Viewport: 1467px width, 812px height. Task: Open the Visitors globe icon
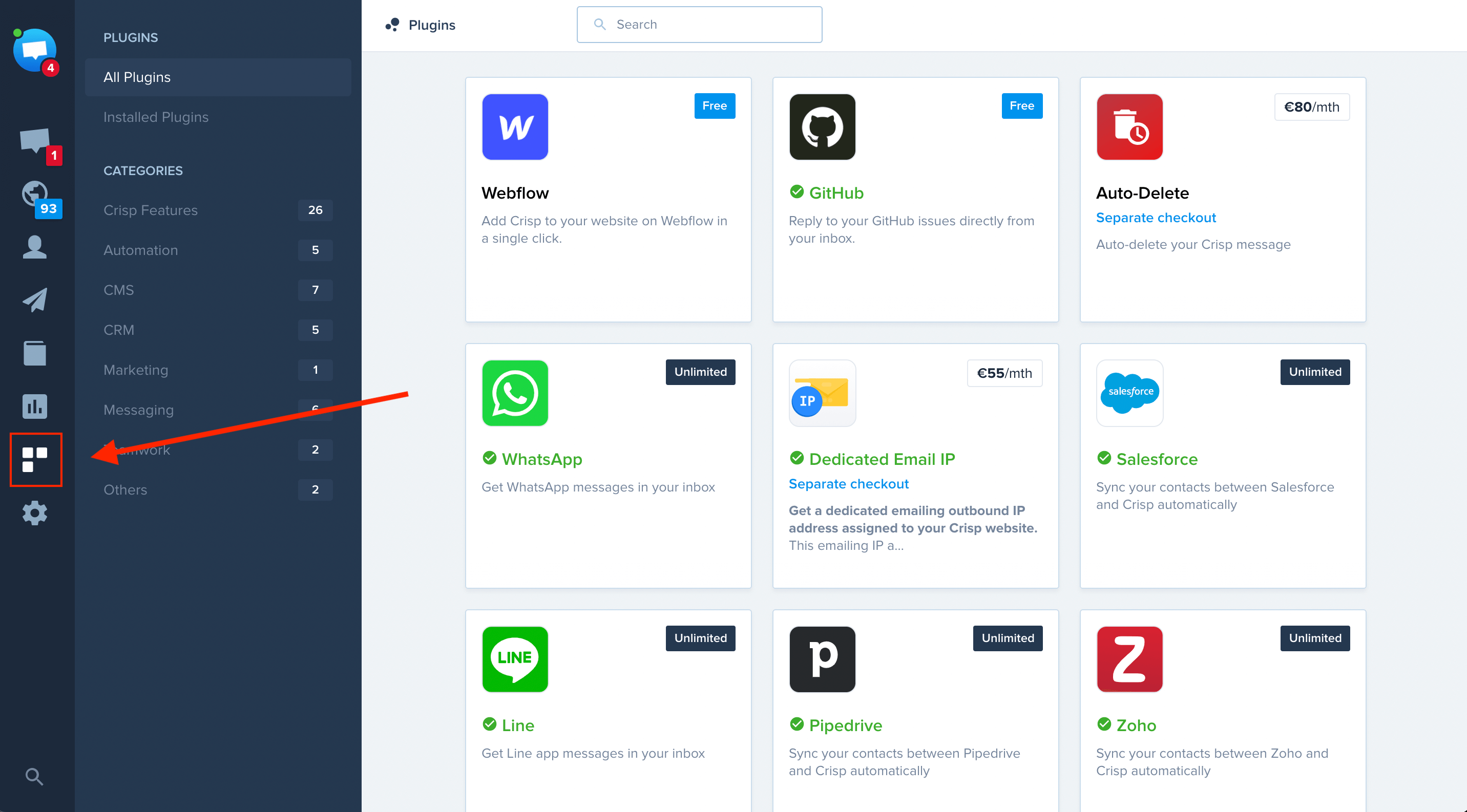[x=35, y=194]
